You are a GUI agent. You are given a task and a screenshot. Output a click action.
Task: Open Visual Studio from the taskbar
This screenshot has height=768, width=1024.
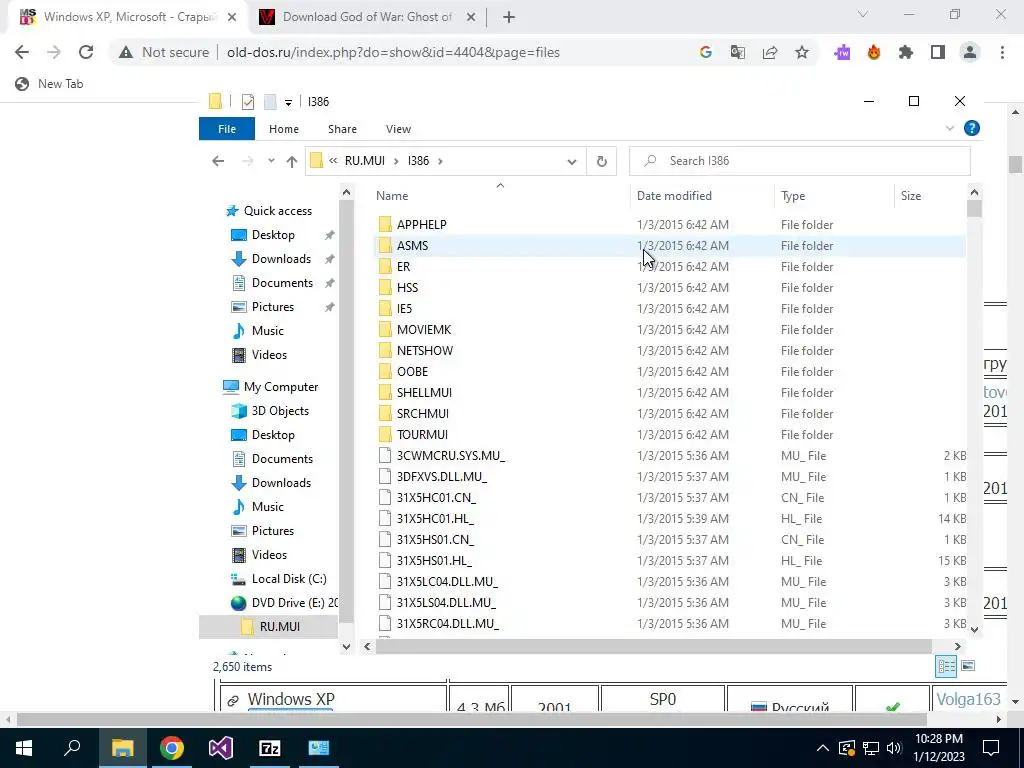221,748
